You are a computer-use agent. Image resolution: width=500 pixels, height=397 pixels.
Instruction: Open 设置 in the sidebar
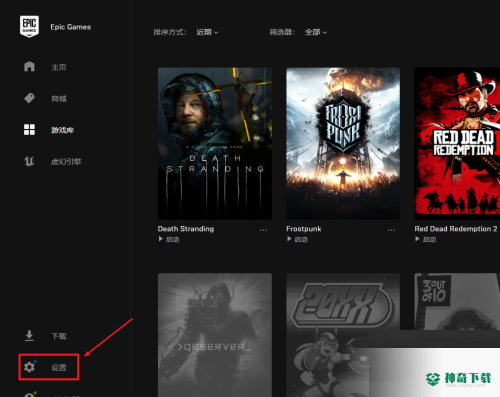click(59, 367)
